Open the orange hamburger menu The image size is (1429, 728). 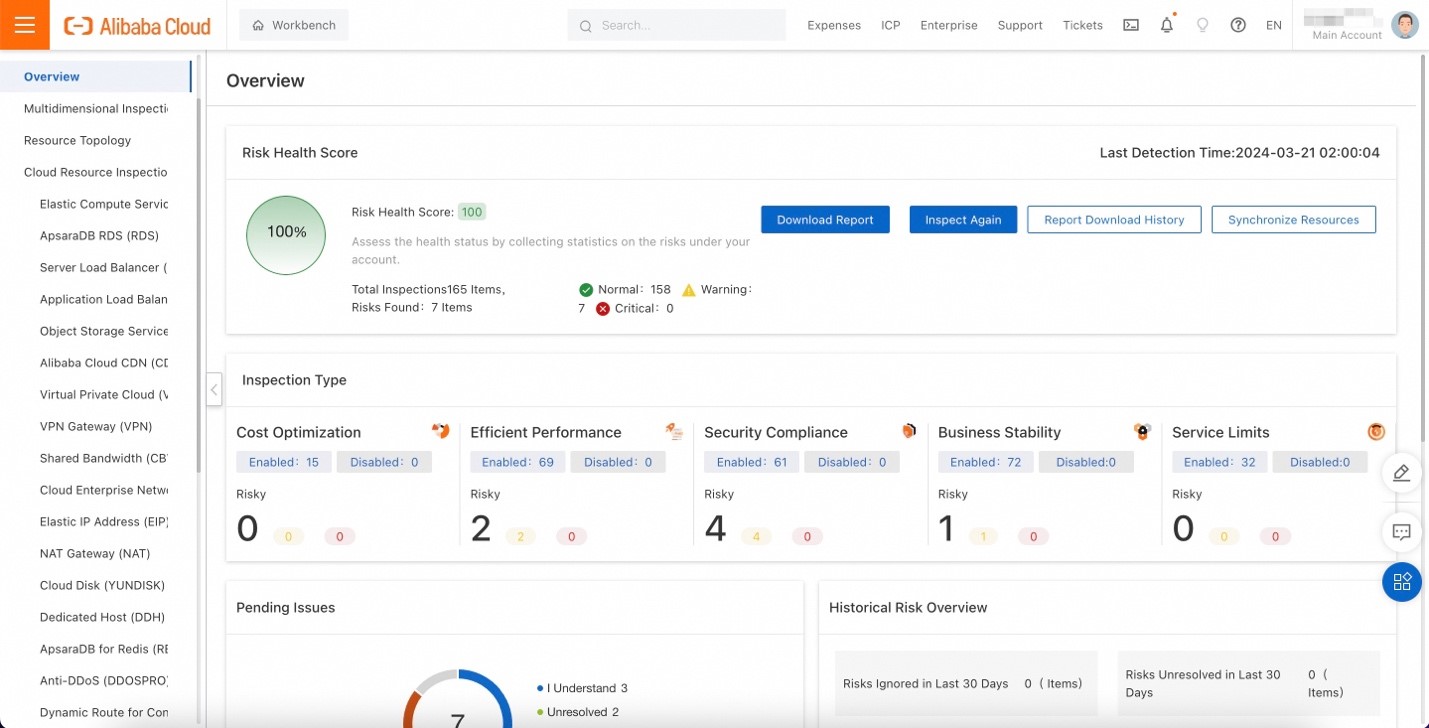[25, 25]
